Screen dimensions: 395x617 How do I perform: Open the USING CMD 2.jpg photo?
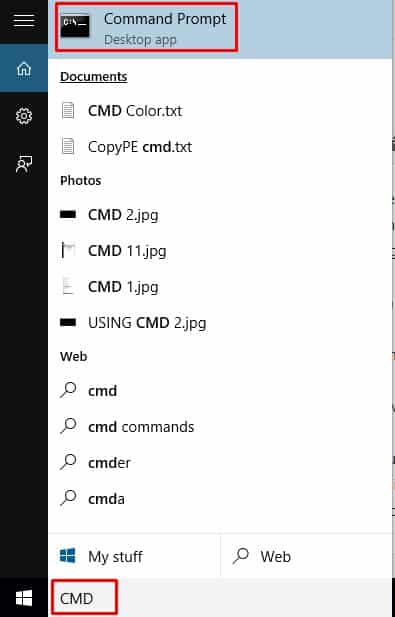point(220,323)
